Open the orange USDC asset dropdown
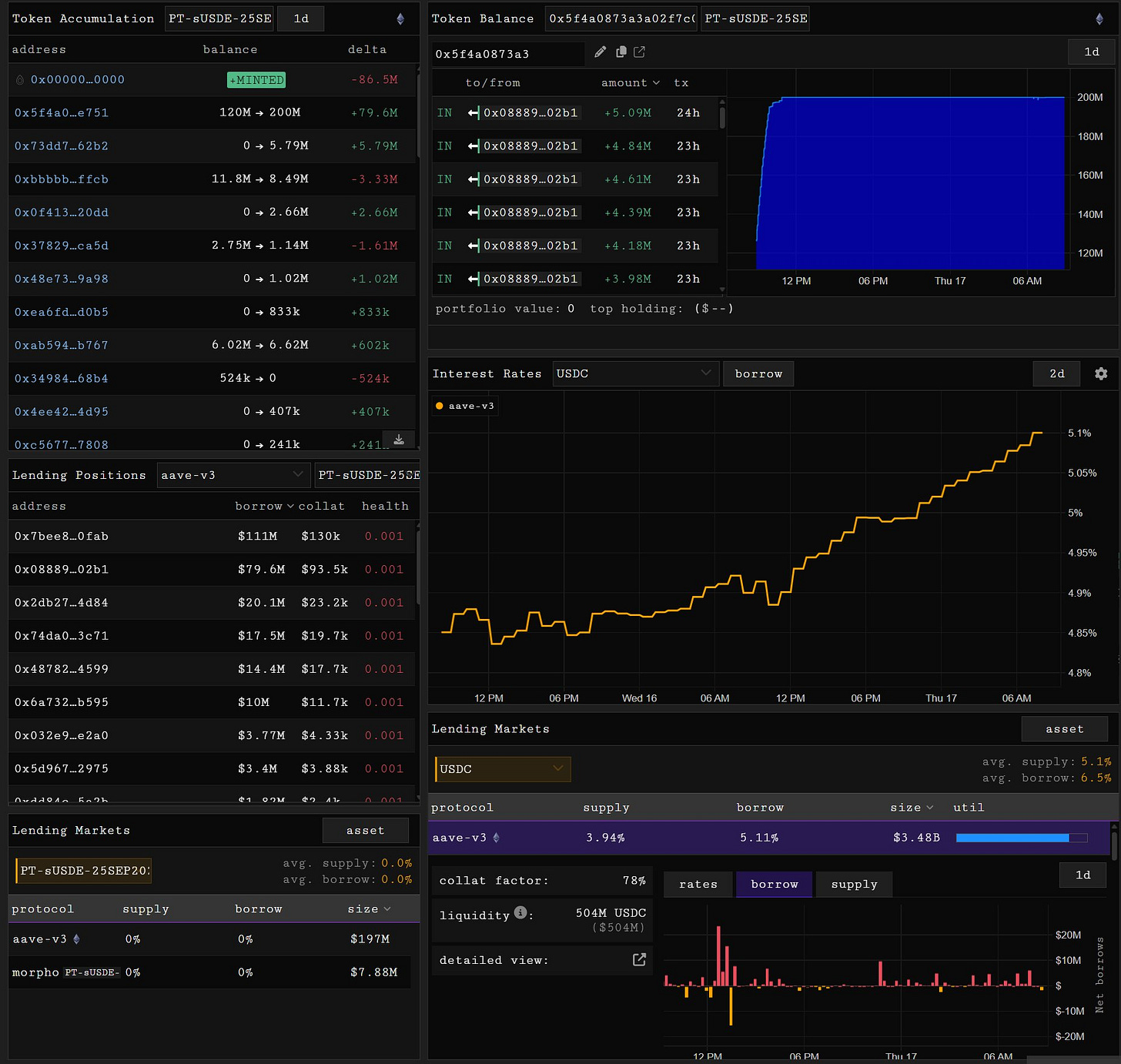1121x1064 pixels. tap(504, 769)
